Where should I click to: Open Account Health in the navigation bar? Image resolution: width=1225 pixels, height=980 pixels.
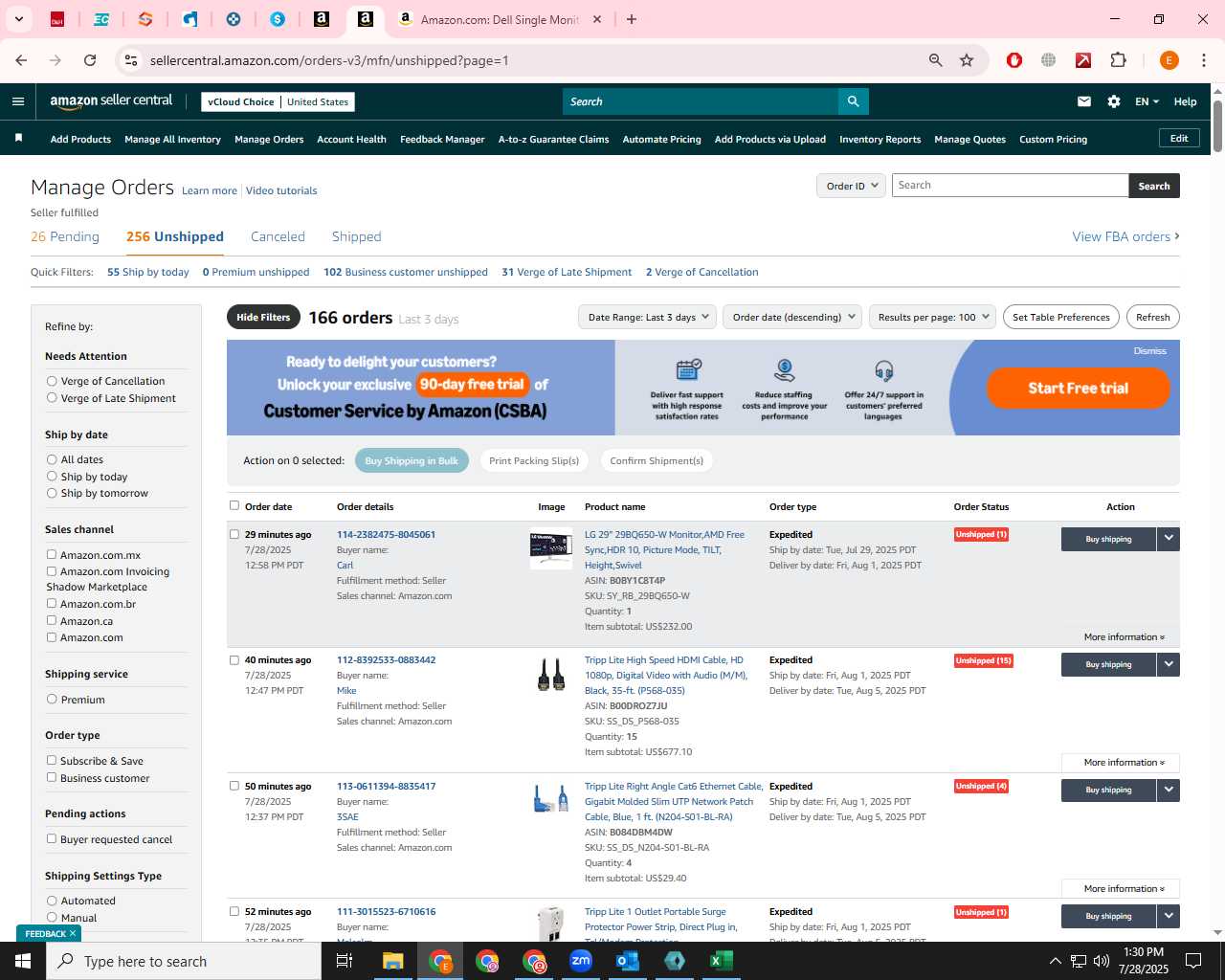pyautogui.click(x=351, y=139)
